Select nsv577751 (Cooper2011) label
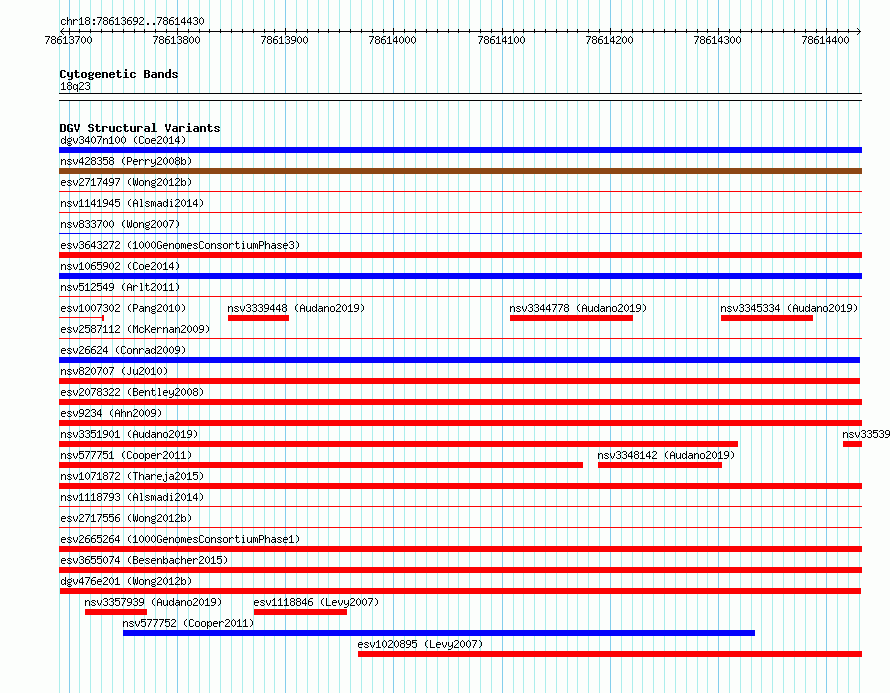890x693 pixels. click(126, 455)
